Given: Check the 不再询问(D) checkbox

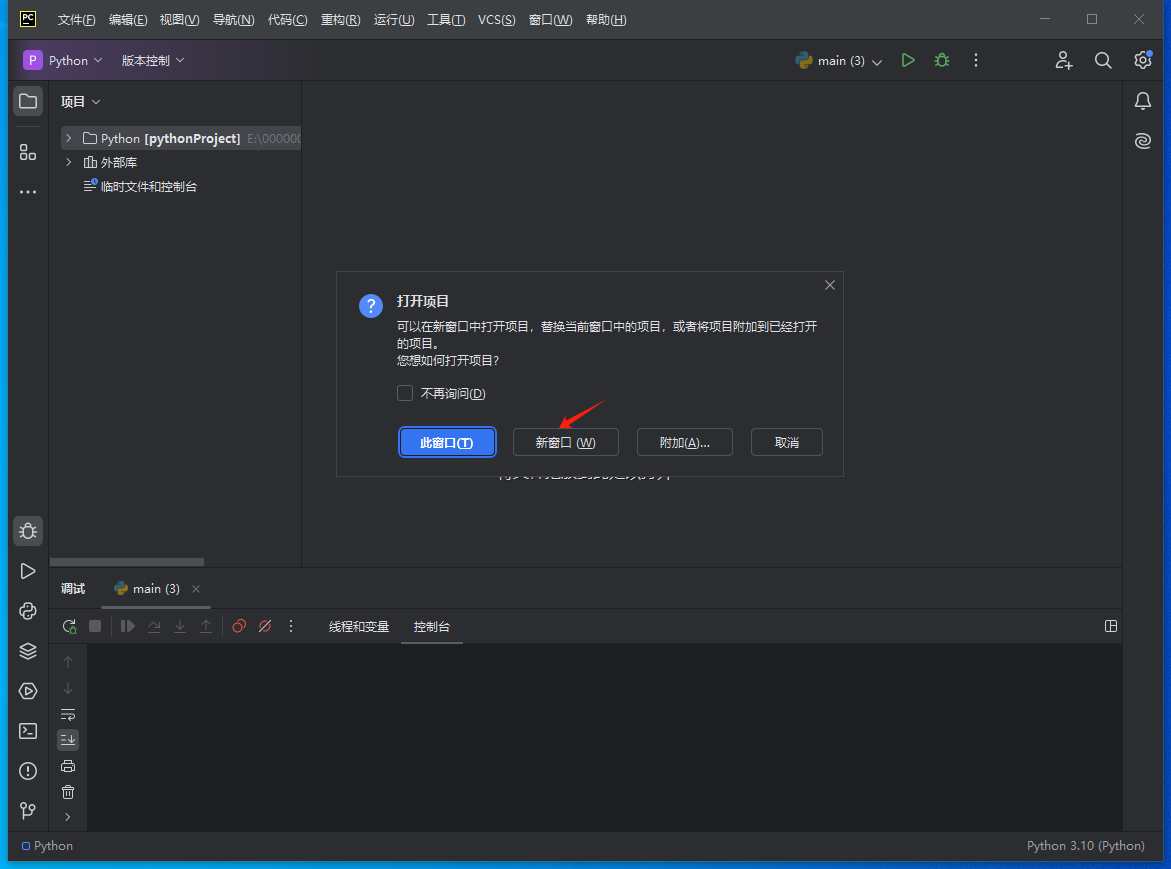Looking at the screenshot, I should click(405, 393).
